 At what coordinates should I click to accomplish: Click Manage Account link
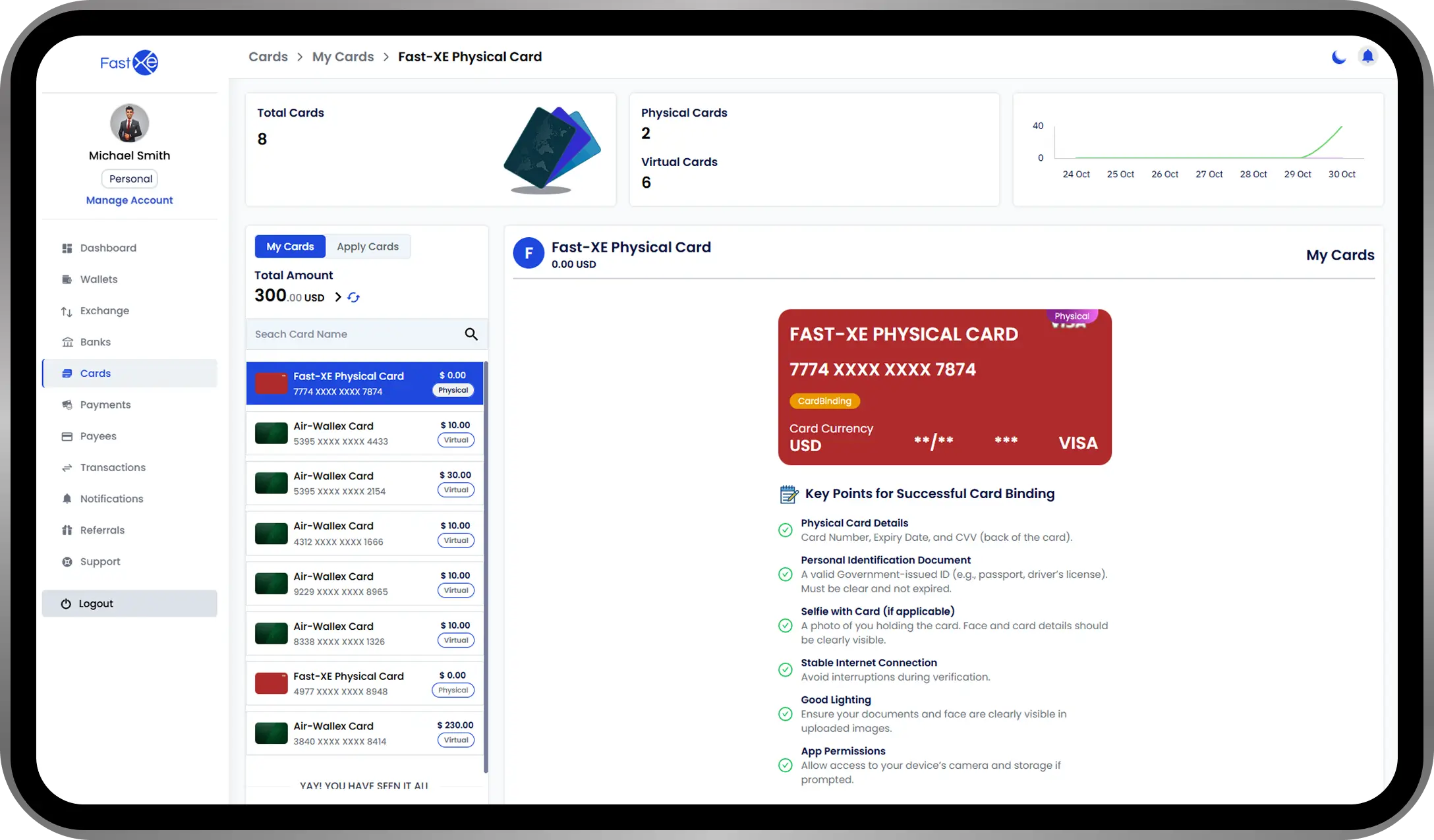tap(129, 200)
